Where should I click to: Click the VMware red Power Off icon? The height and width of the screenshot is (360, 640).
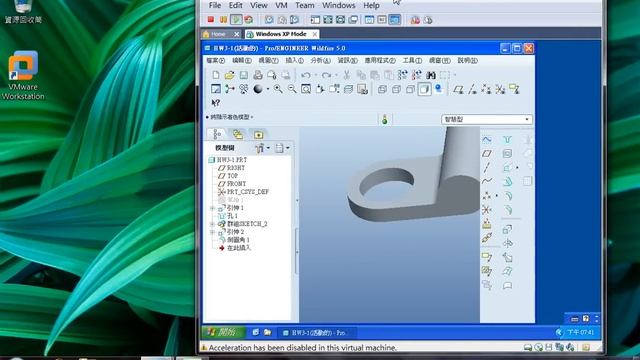click(x=211, y=20)
